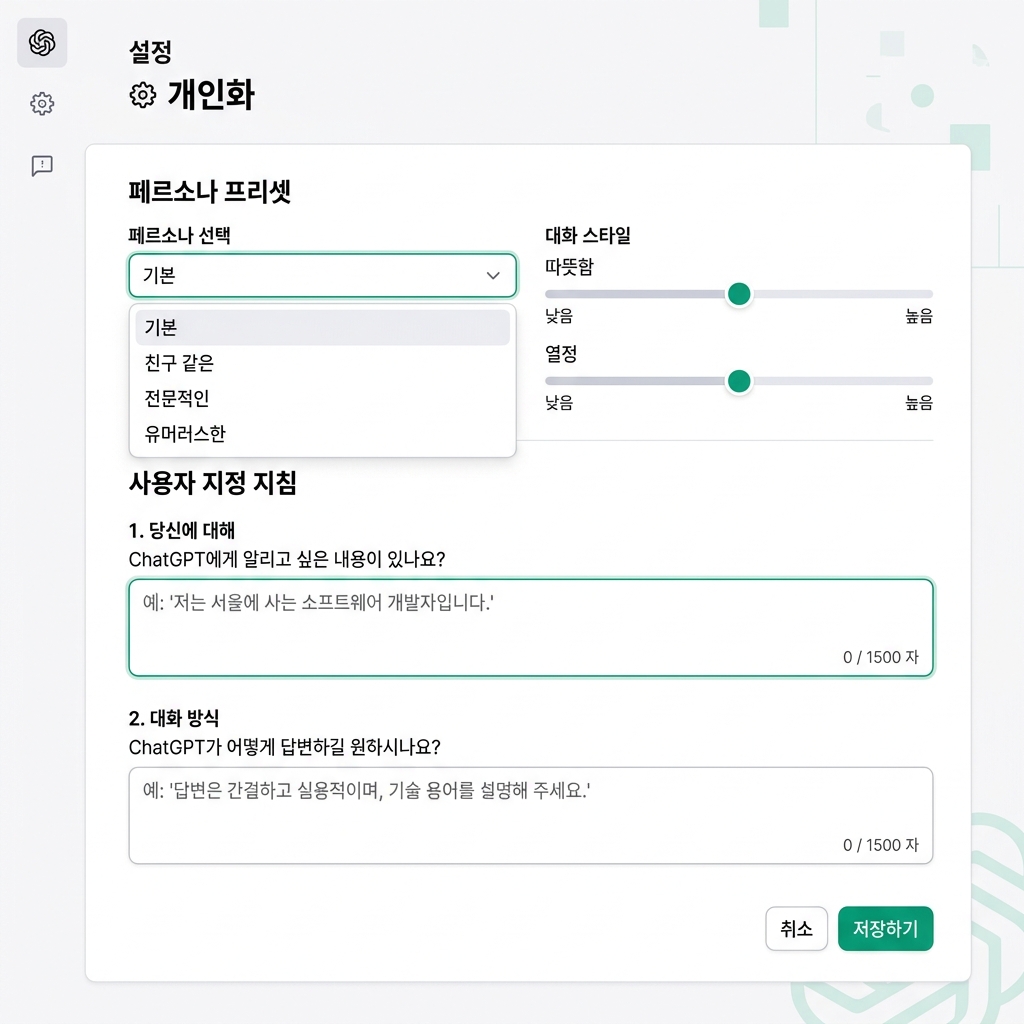Click the 따뜻함 slider handle
1024x1024 pixels.
tap(739, 294)
